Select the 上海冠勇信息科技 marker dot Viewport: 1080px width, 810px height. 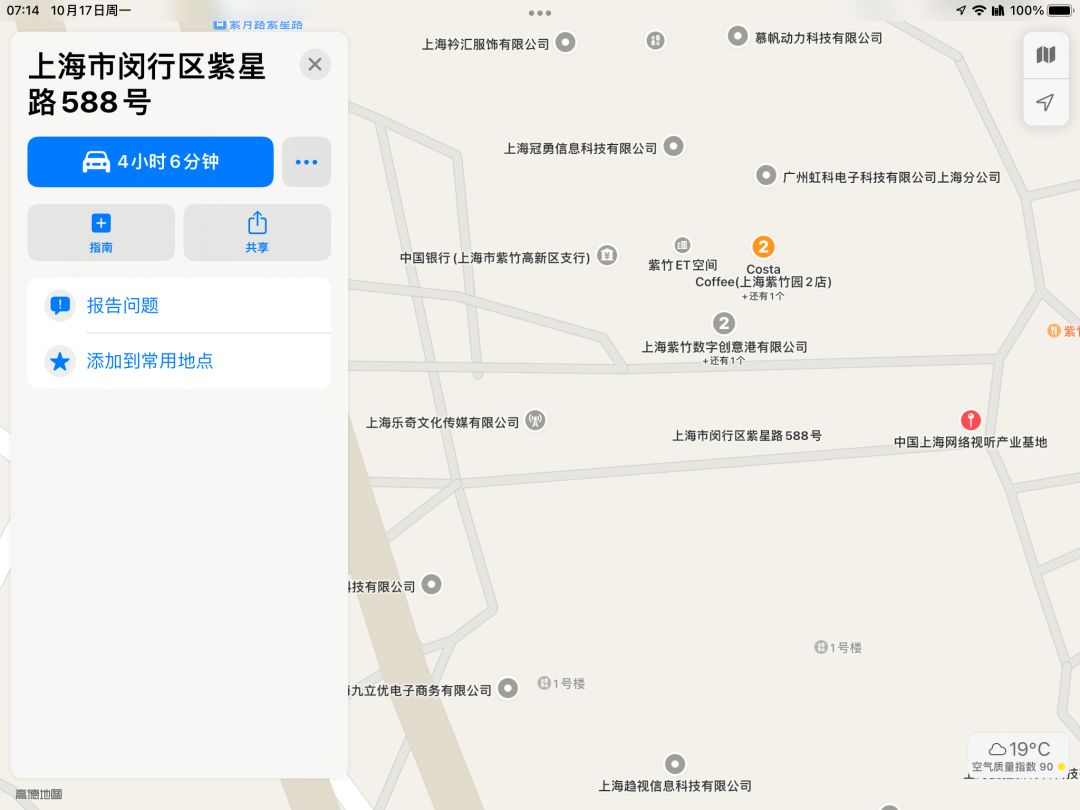[x=674, y=146]
